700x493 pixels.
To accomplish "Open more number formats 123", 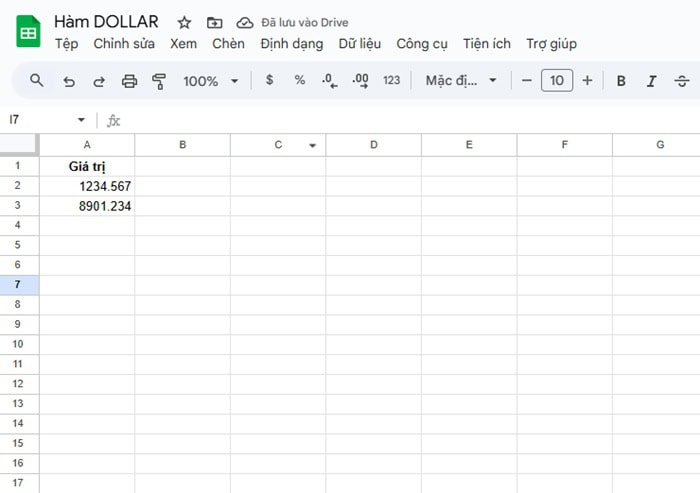I will (392, 80).
